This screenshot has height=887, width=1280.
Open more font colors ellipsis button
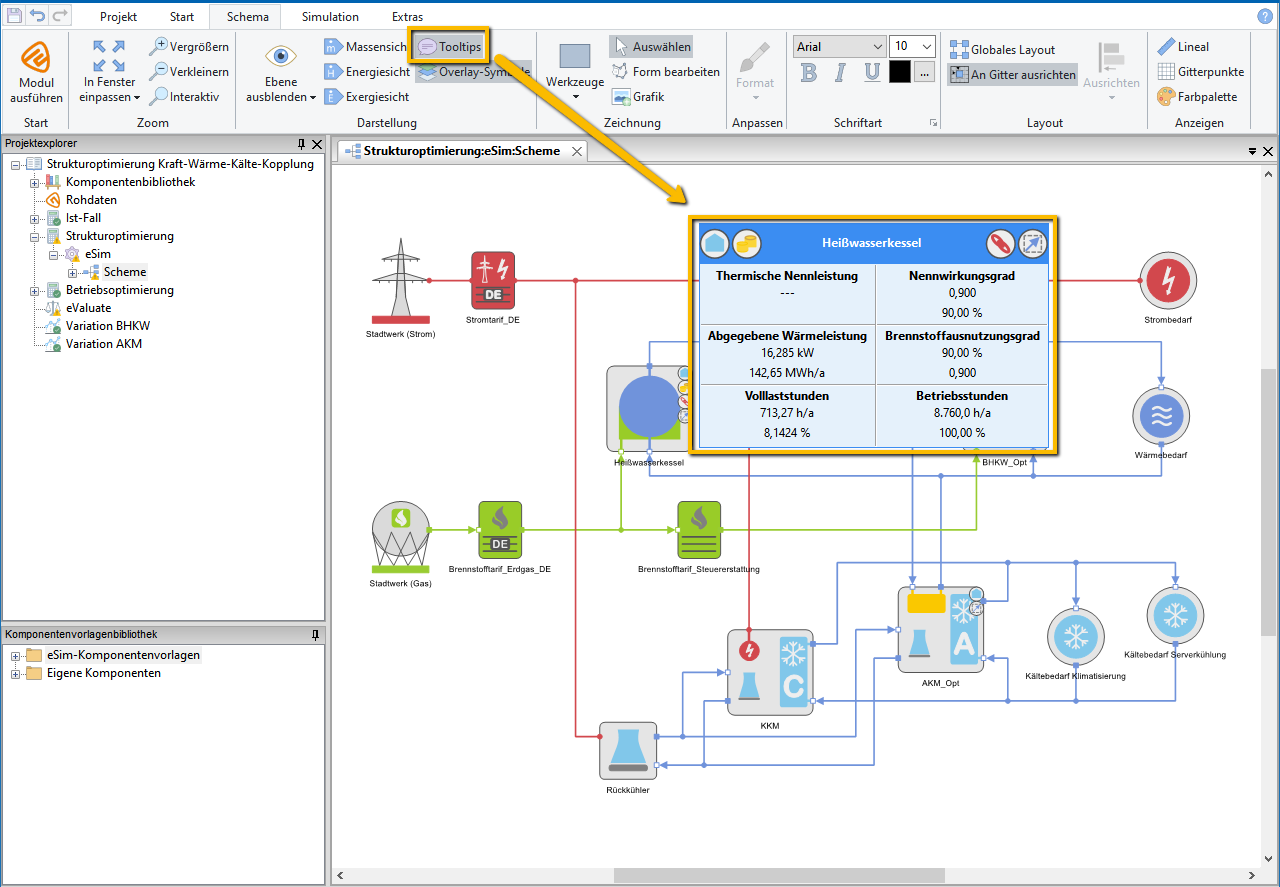click(x=924, y=72)
